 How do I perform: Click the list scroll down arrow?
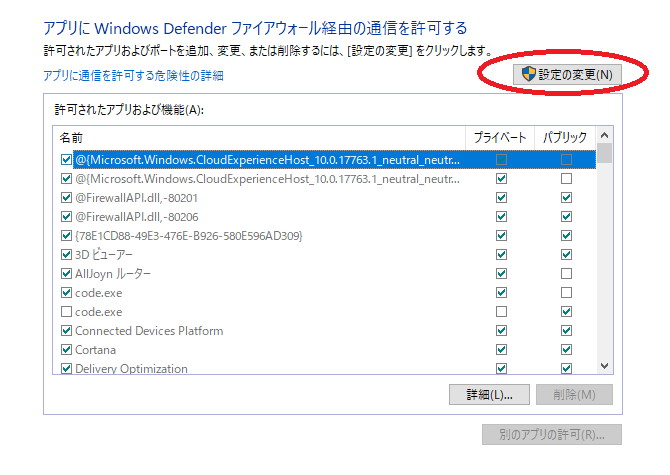[x=604, y=366]
